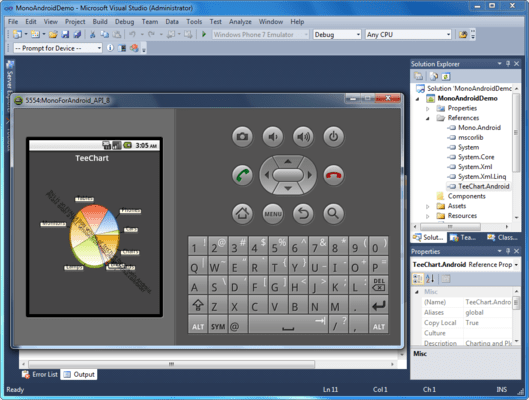The width and height of the screenshot is (529, 400).
Task: Expand the Properties folder node
Action: point(428,109)
